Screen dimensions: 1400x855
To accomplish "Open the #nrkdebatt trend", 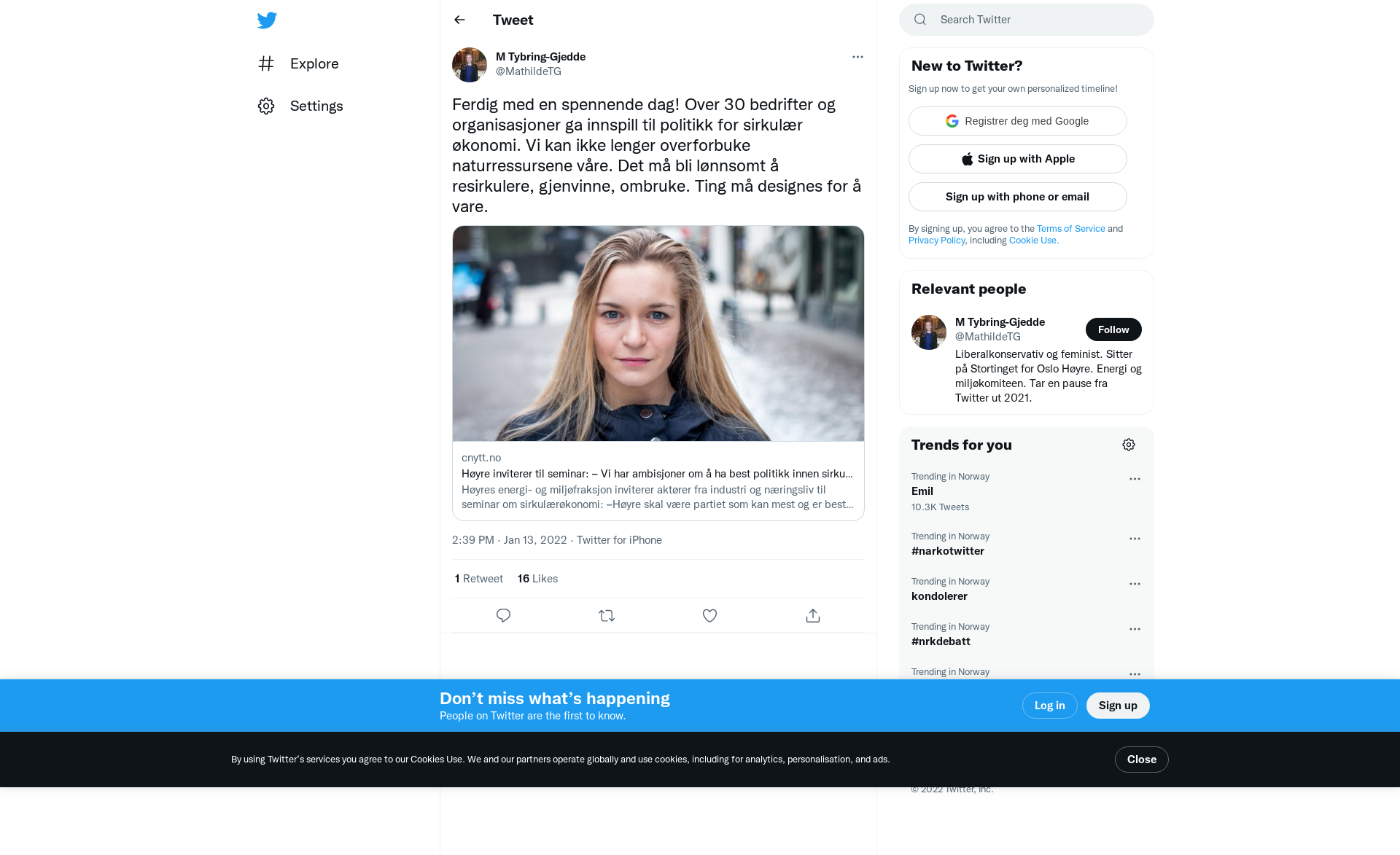I will point(1027,634).
